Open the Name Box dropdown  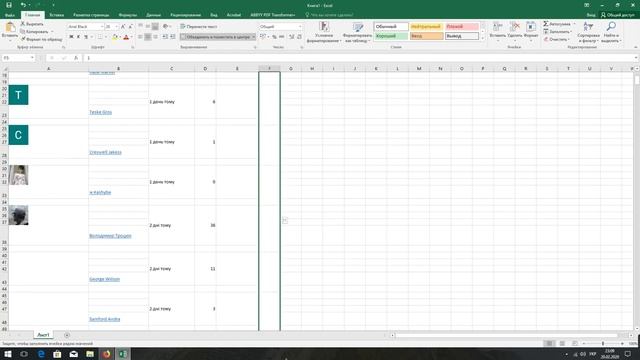click(x=32, y=58)
